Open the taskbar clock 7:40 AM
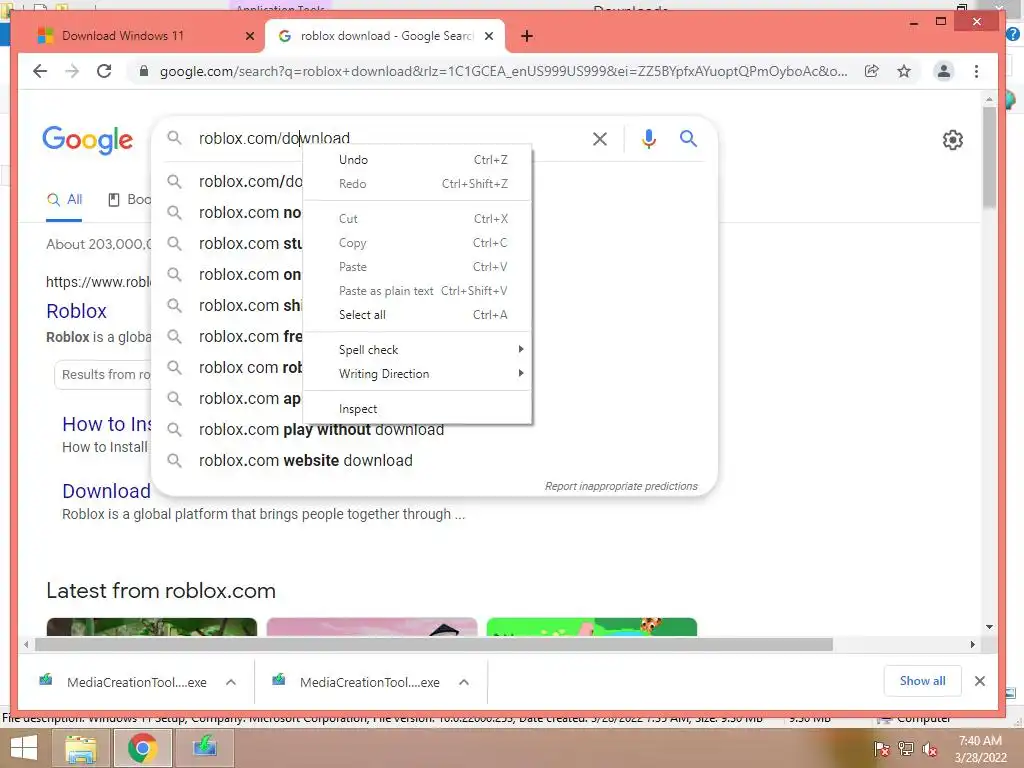Screen dimensions: 1024x768 [980, 749]
